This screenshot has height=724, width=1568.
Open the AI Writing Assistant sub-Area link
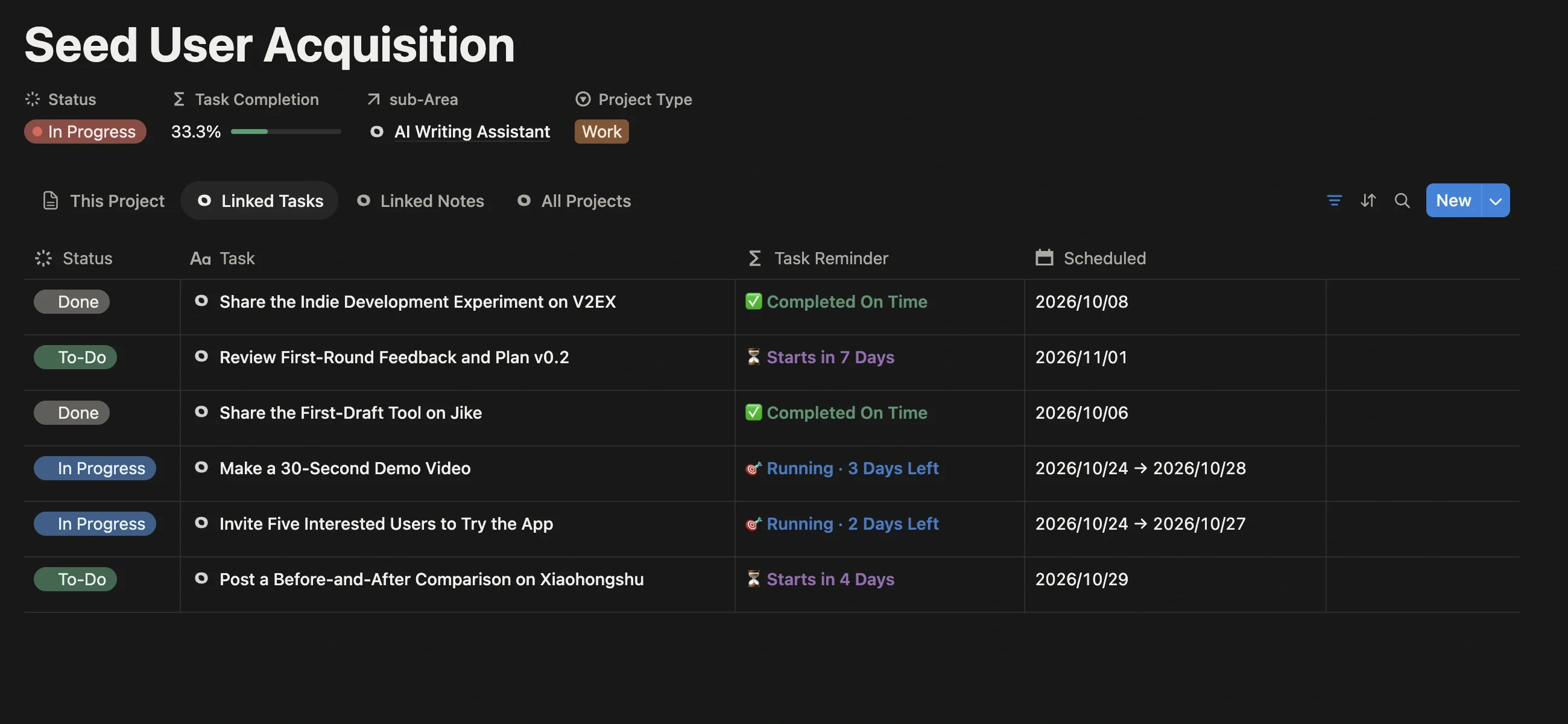472,132
